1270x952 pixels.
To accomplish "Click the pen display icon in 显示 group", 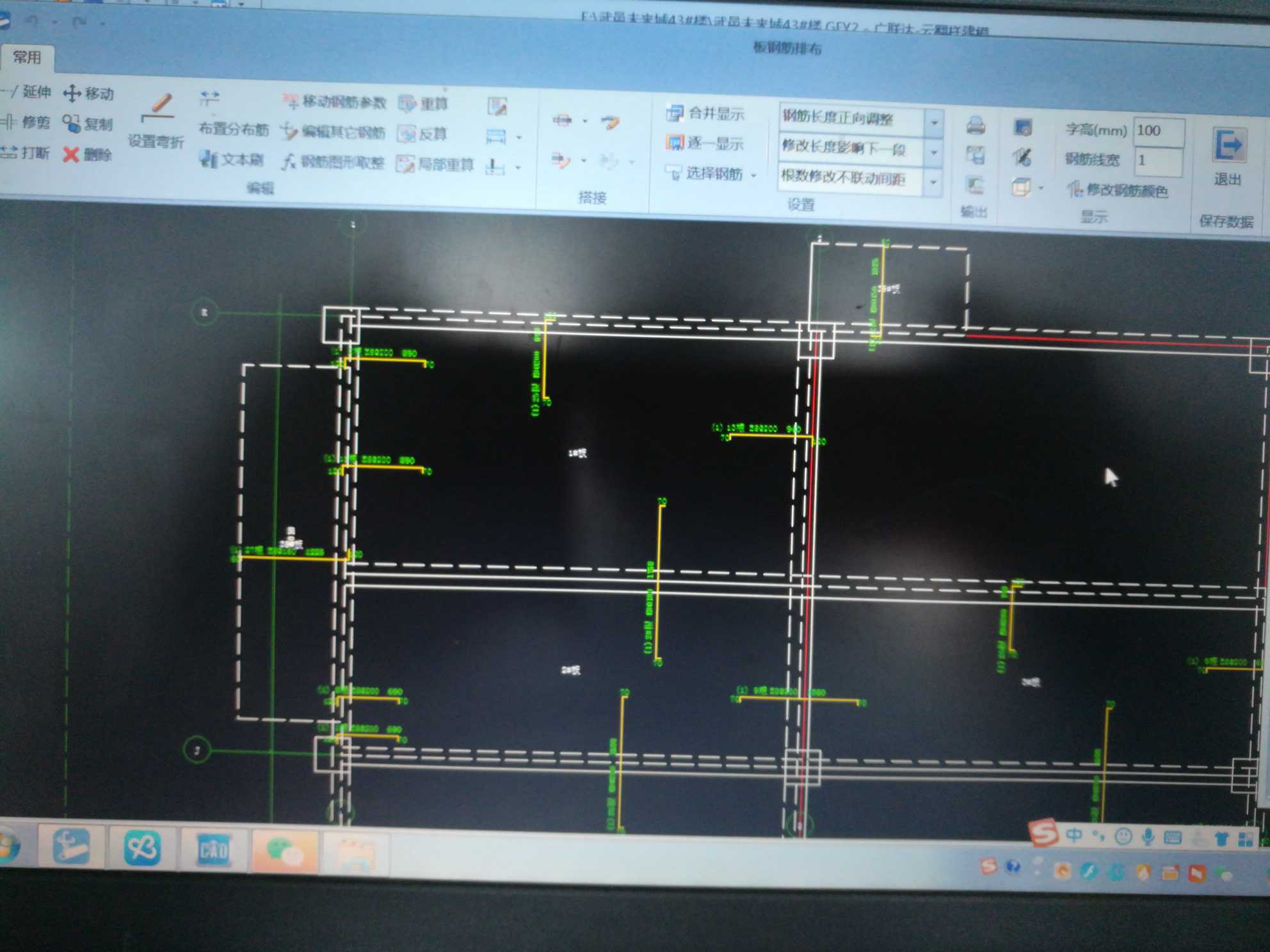I will coord(1022,157).
